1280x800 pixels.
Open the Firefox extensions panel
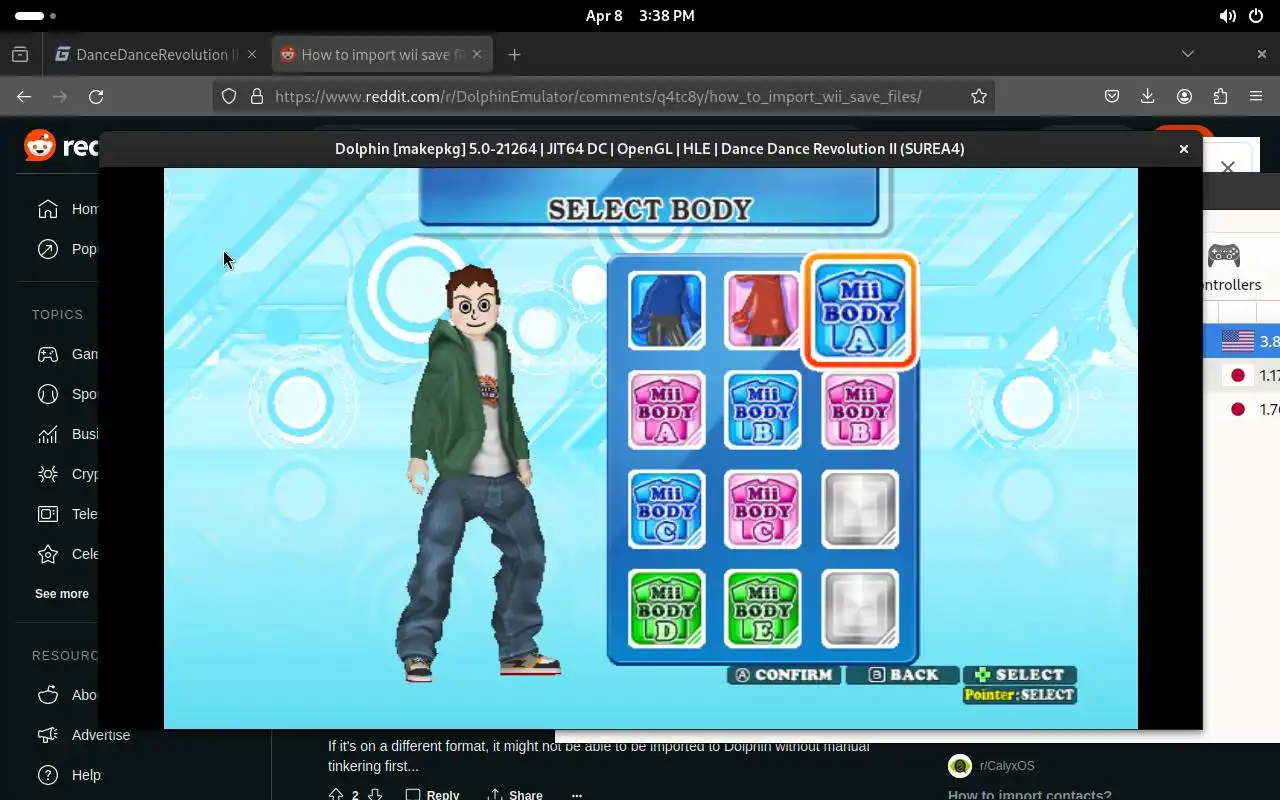(1220, 96)
